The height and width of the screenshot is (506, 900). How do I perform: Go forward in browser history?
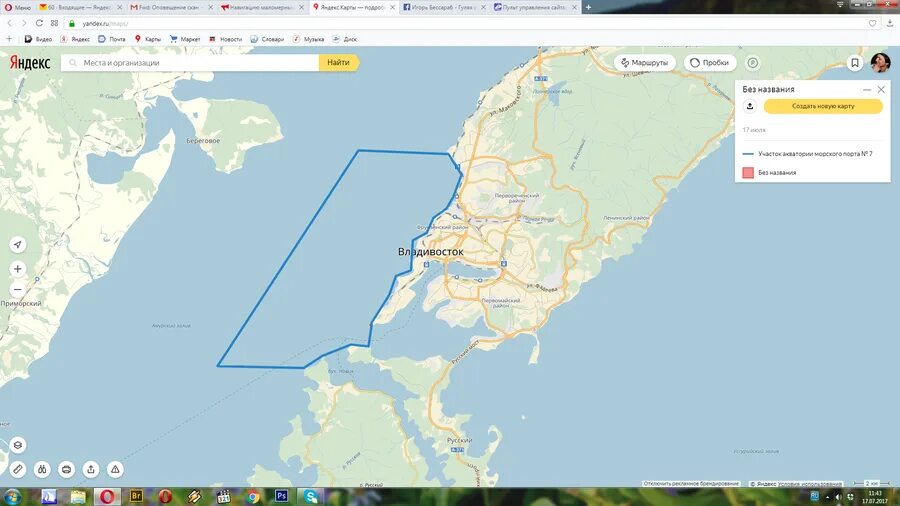point(24,23)
